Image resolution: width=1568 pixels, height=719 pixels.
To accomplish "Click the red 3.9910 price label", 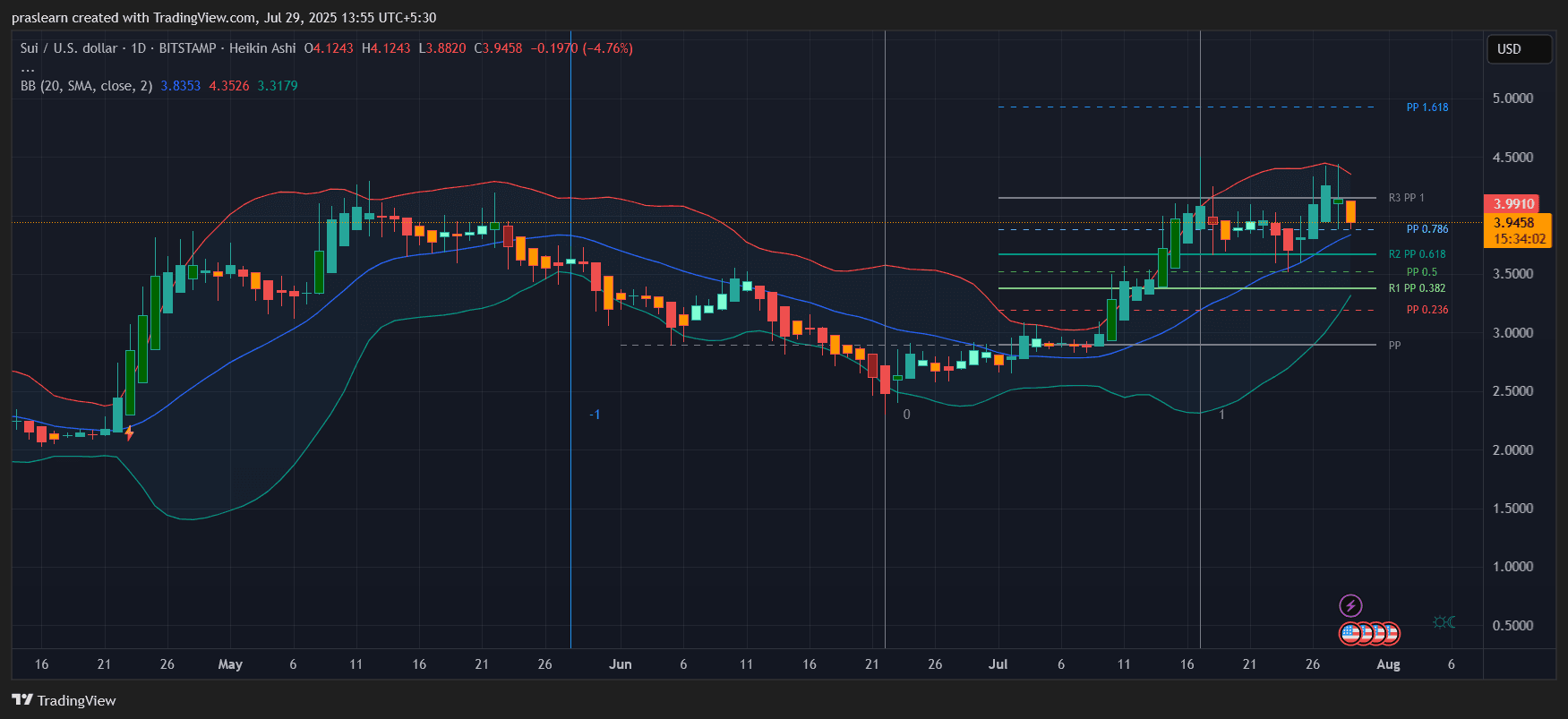I will [x=1512, y=204].
